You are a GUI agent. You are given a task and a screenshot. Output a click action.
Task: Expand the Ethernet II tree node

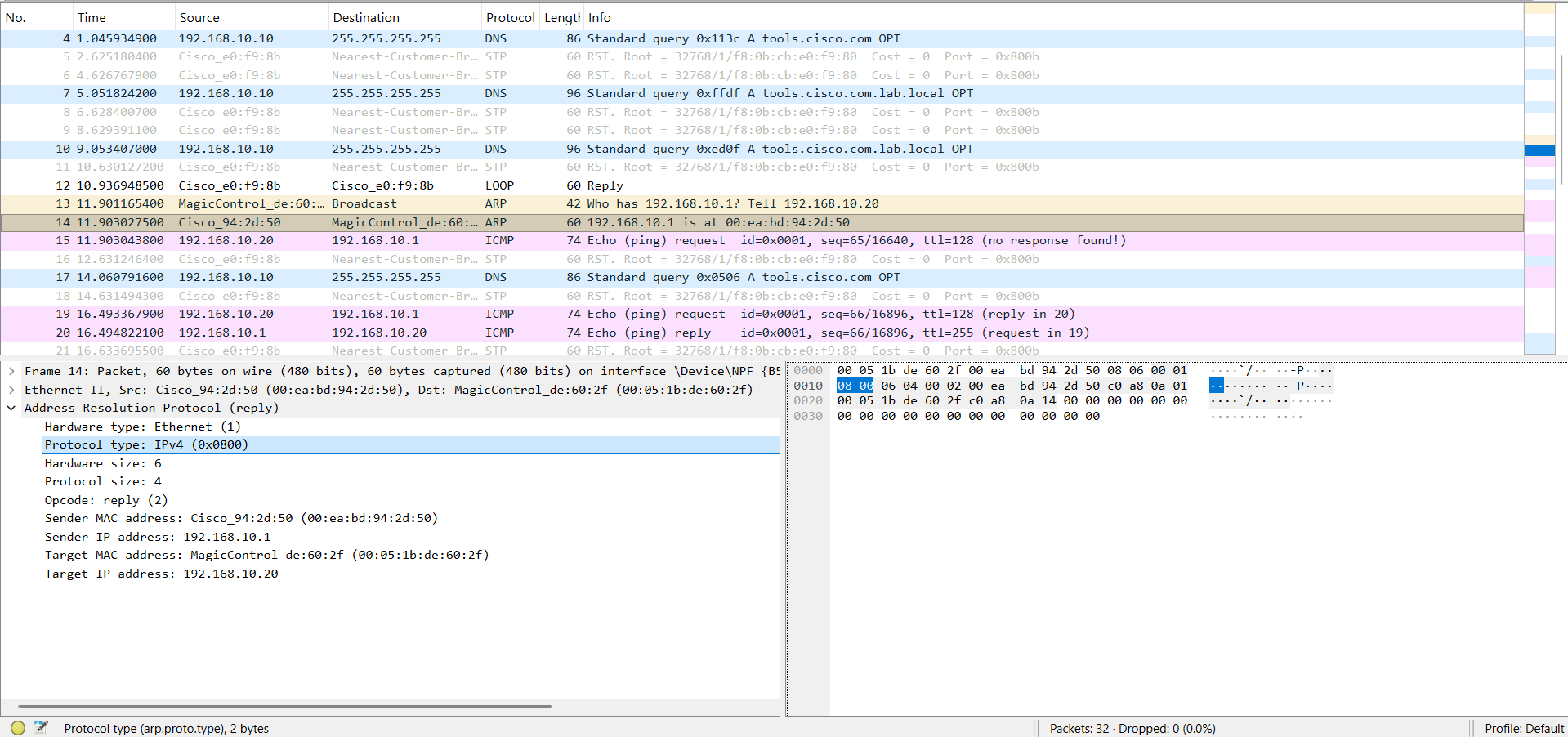(x=11, y=390)
